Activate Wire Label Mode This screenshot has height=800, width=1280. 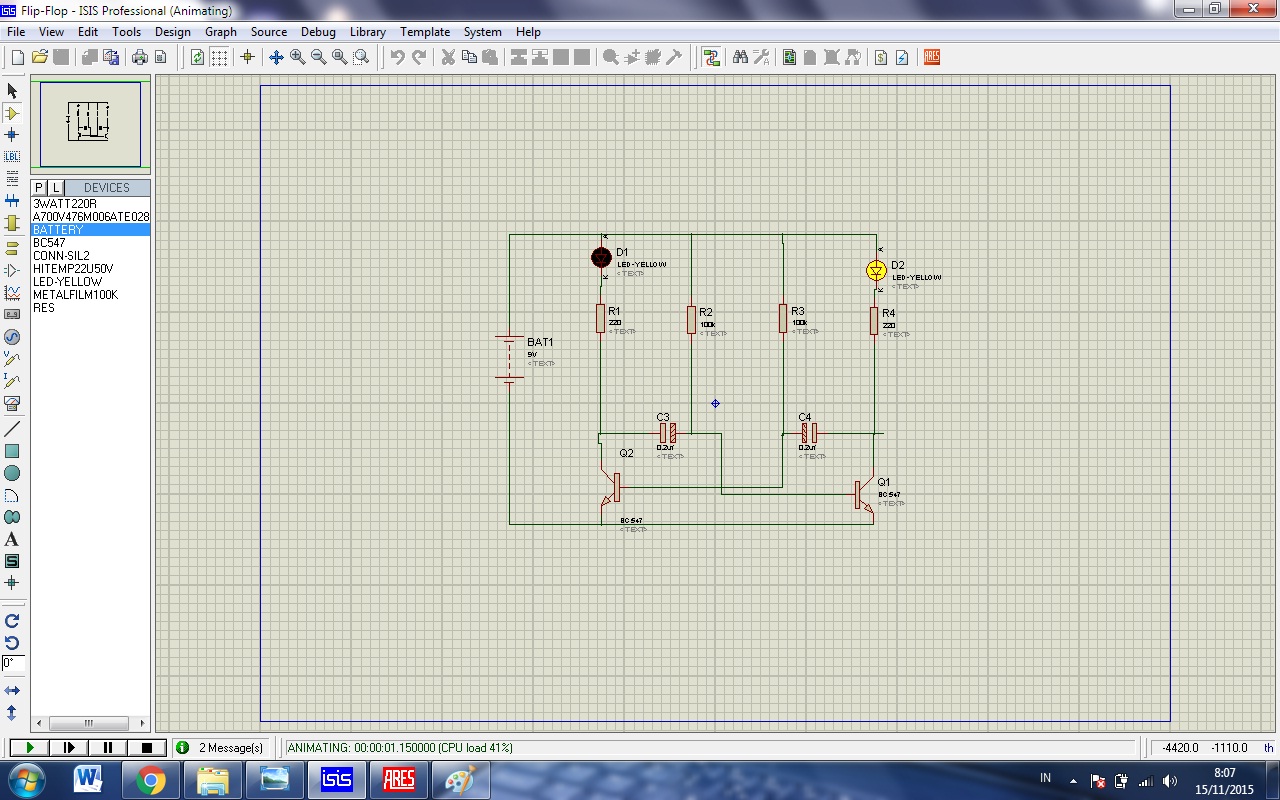coord(13,157)
